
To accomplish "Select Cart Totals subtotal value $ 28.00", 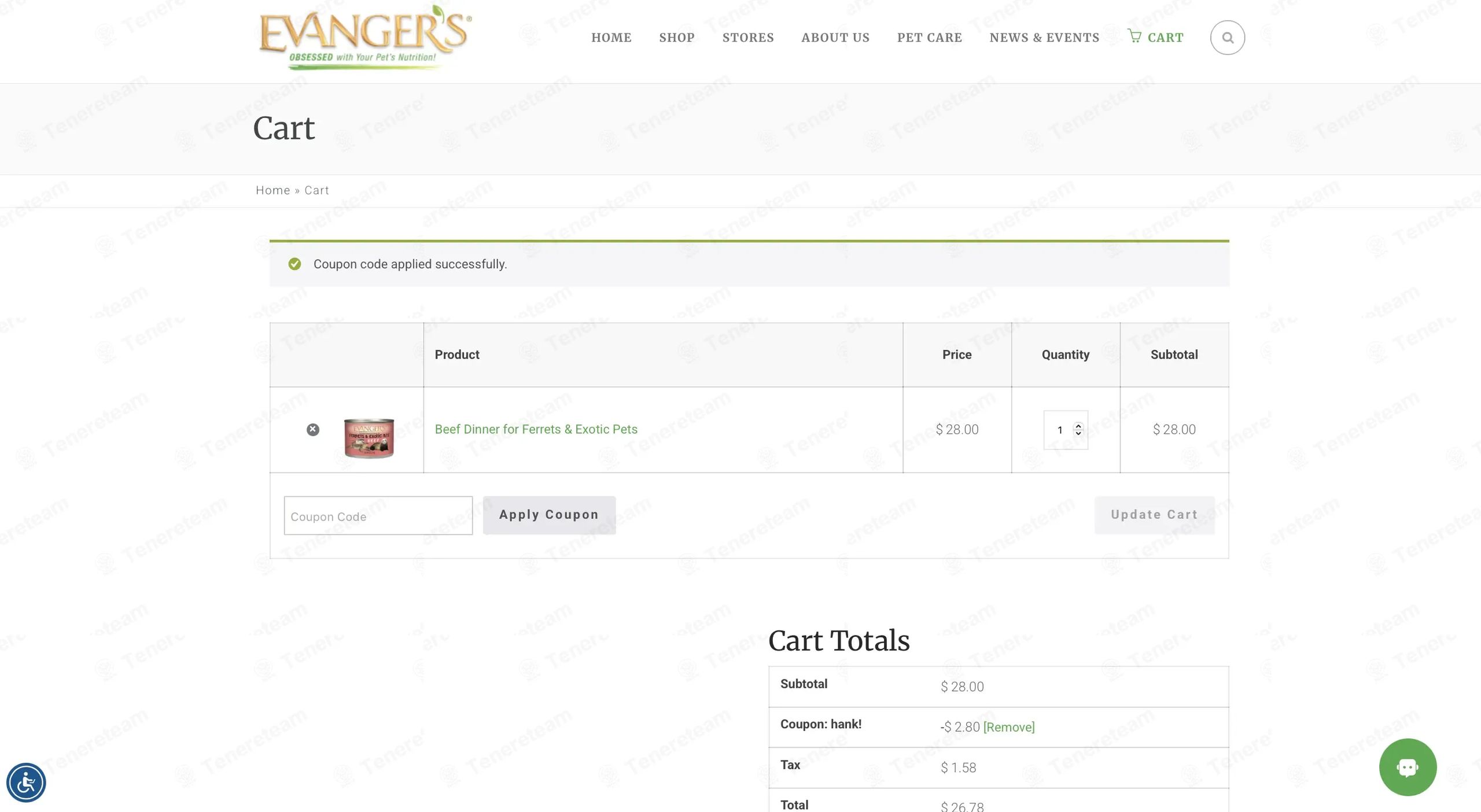I will [x=962, y=686].
